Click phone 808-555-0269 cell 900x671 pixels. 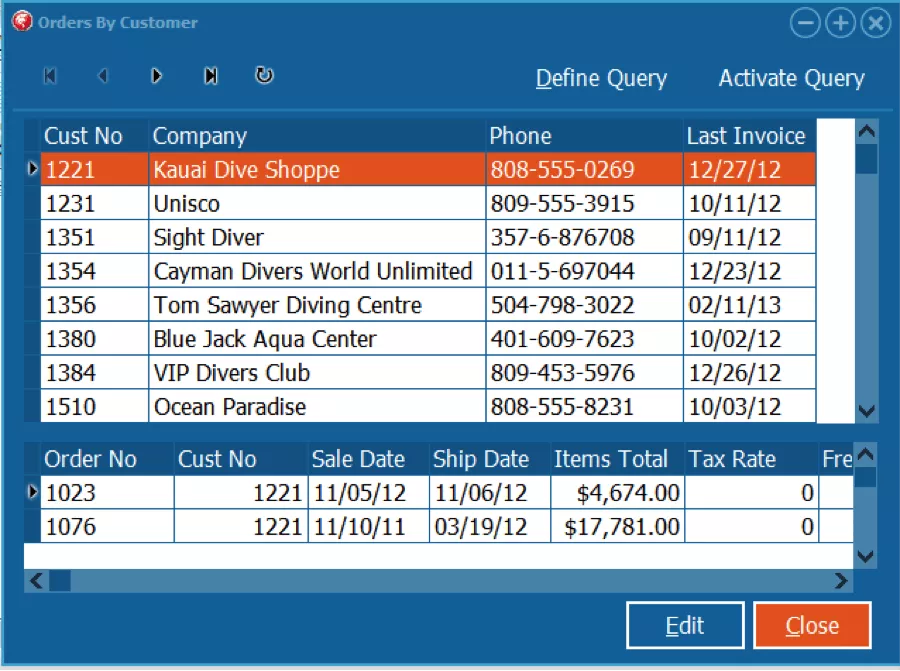(x=584, y=169)
